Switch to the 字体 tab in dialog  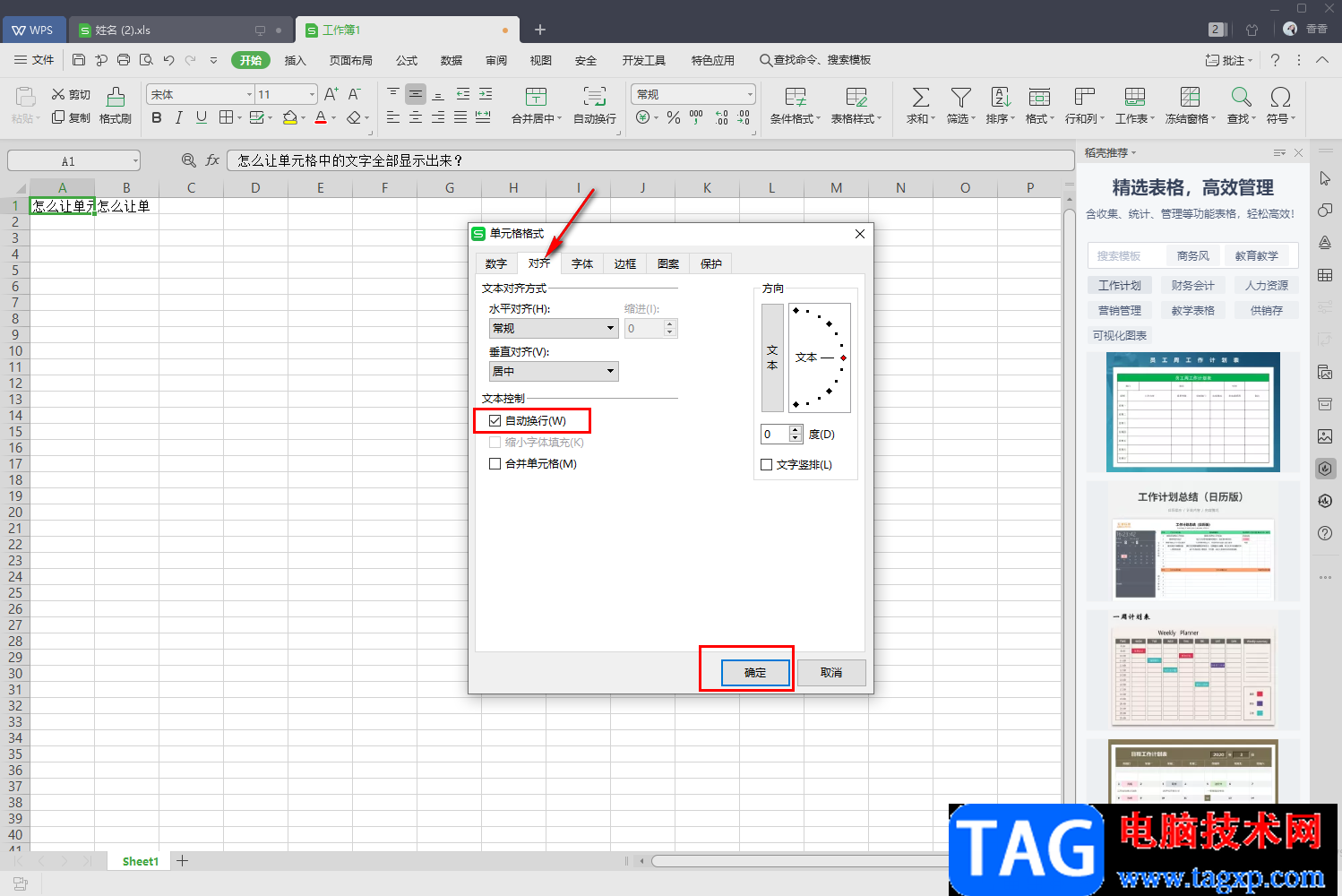[582, 263]
